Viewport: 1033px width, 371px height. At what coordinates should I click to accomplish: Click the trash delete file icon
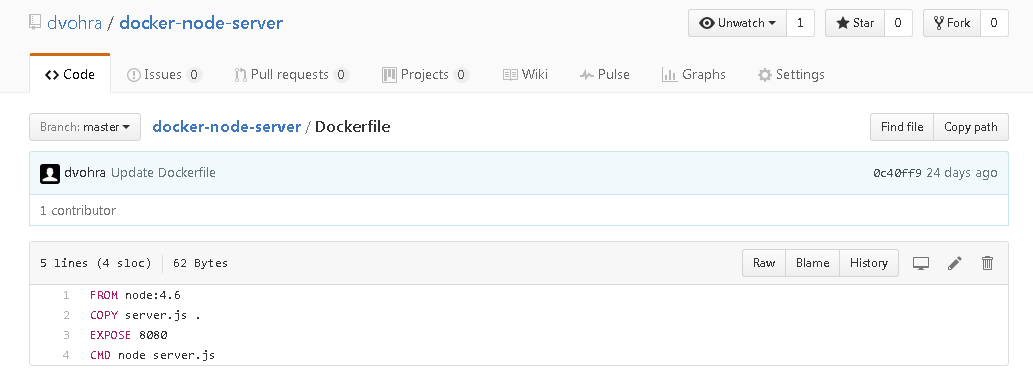tap(987, 263)
